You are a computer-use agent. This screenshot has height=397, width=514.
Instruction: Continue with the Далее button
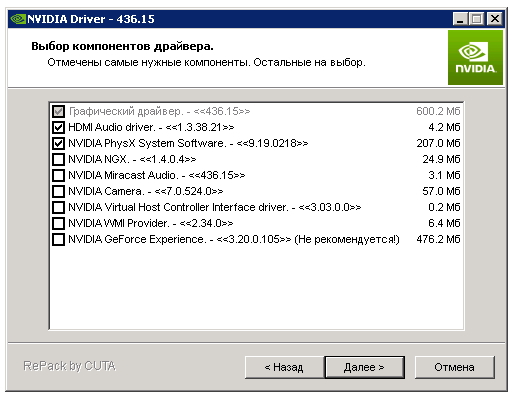364,367
